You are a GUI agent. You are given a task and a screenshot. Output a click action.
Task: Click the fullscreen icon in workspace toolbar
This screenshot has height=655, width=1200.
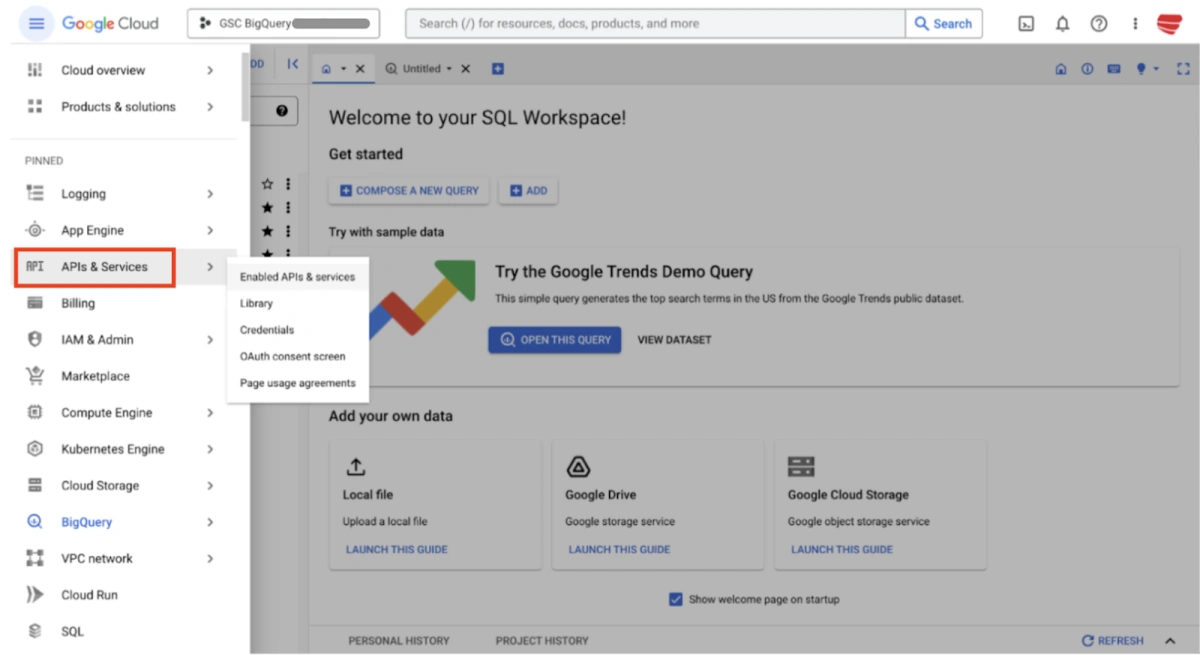1184,69
